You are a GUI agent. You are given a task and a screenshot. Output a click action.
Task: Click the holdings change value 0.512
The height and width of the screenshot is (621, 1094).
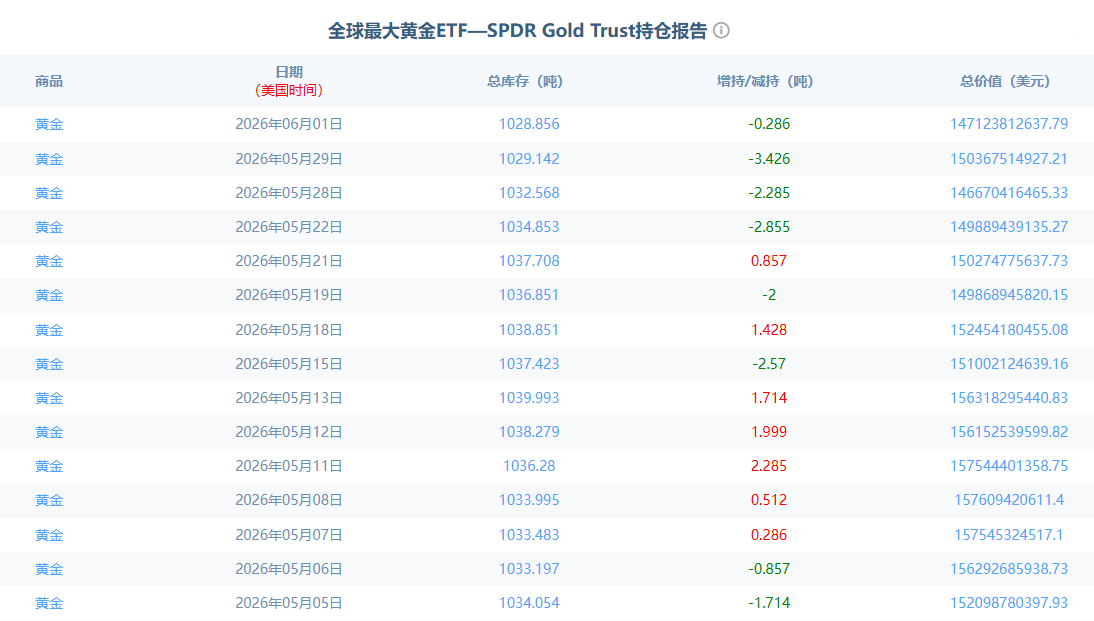tap(769, 500)
